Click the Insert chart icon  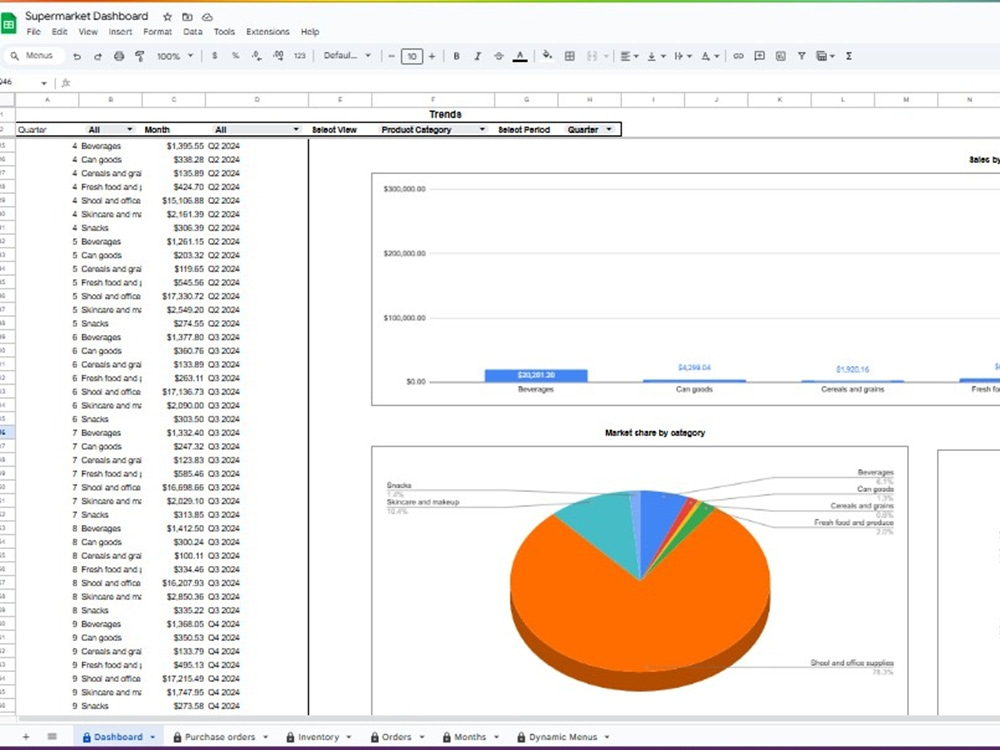pos(781,56)
